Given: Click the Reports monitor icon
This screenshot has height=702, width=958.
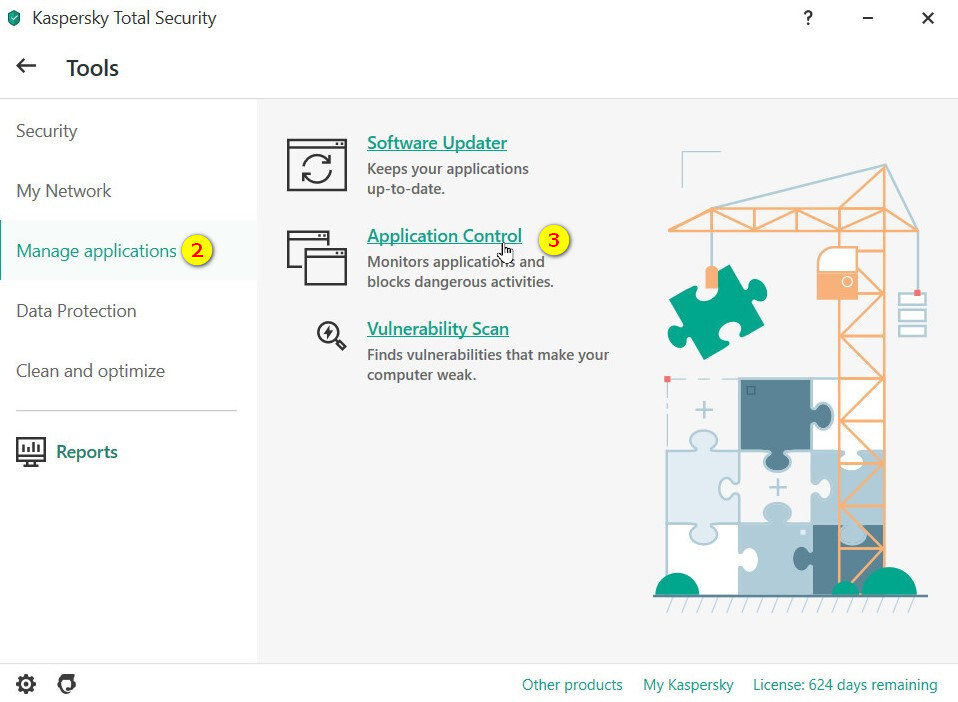Looking at the screenshot, I should (x=31, y=452).
